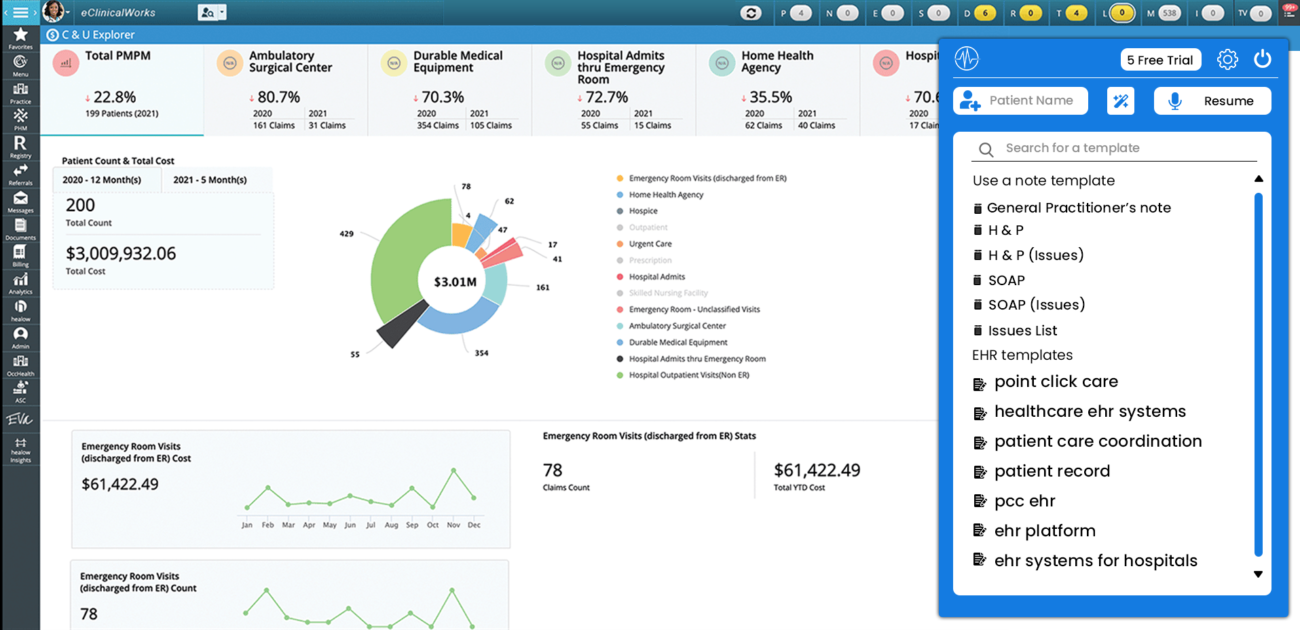Screen dimensions: 1300x630
Task: Toggle Urgent Care legend entry
Action: 644,244
